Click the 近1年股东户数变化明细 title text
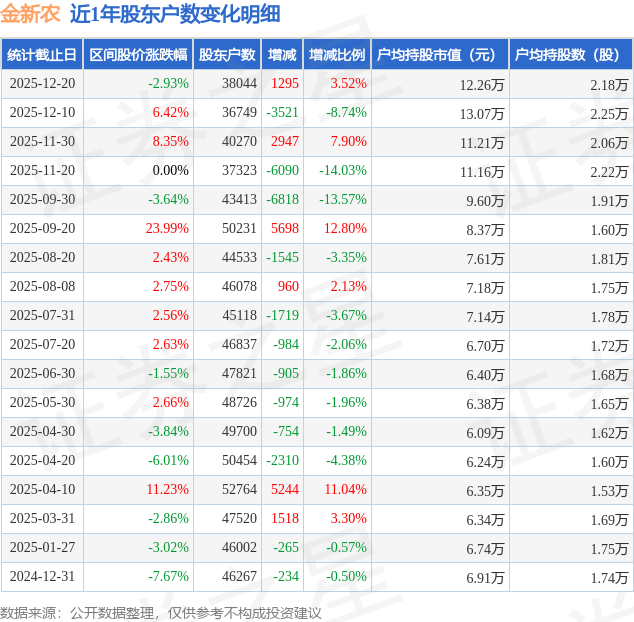634x622 pixels. pyautogui.click(x=175, y=14)
